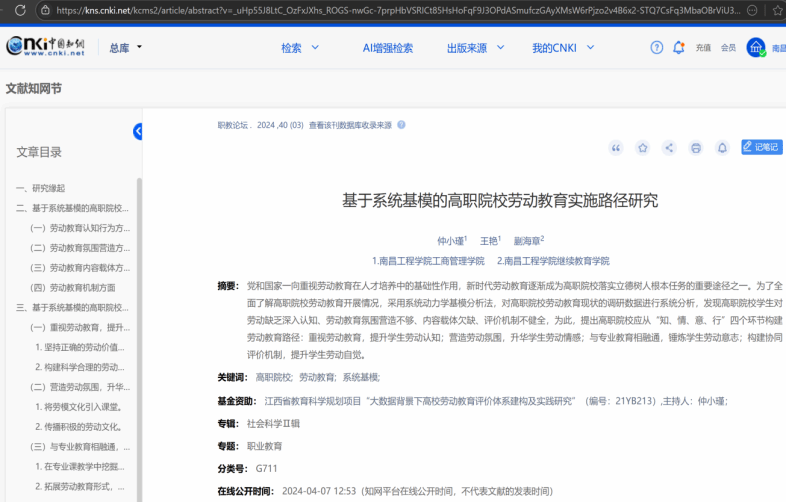This screenshot has width=786, height=502.
Task: Click the share icon above title
Action: 669,148
